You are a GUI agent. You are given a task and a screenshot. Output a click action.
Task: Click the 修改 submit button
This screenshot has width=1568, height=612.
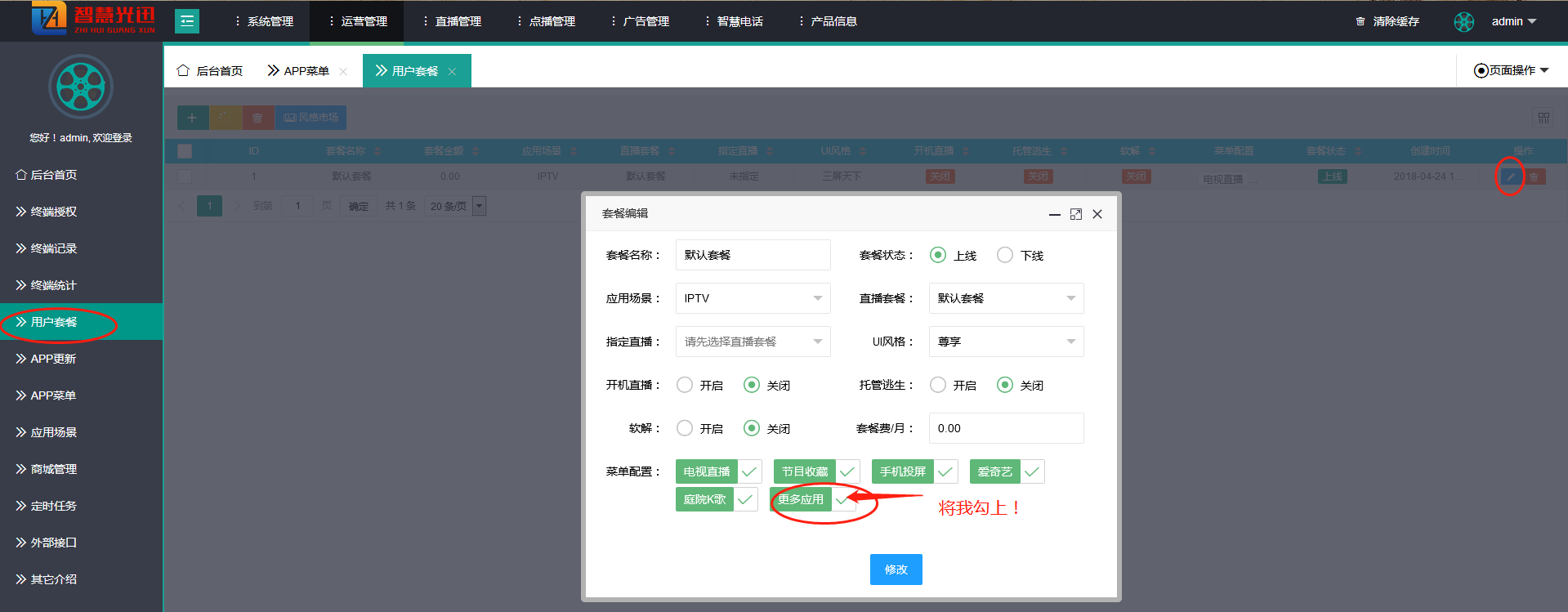pyautogui.click(x=896, y=570)
